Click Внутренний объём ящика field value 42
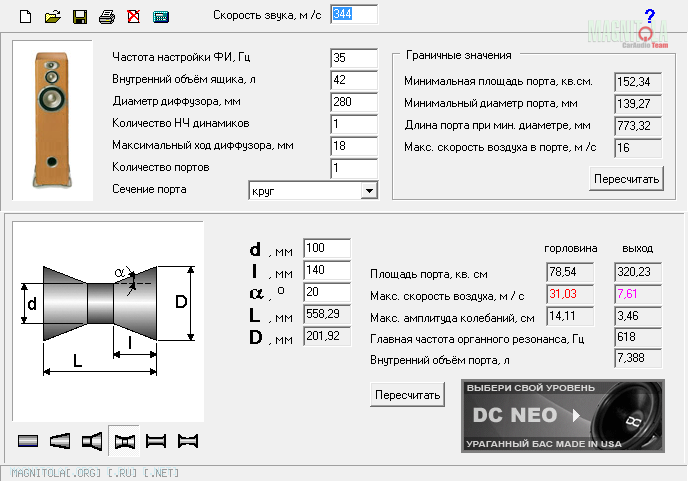Viewport: 688px width, 482px height. (x=354, y=80)
